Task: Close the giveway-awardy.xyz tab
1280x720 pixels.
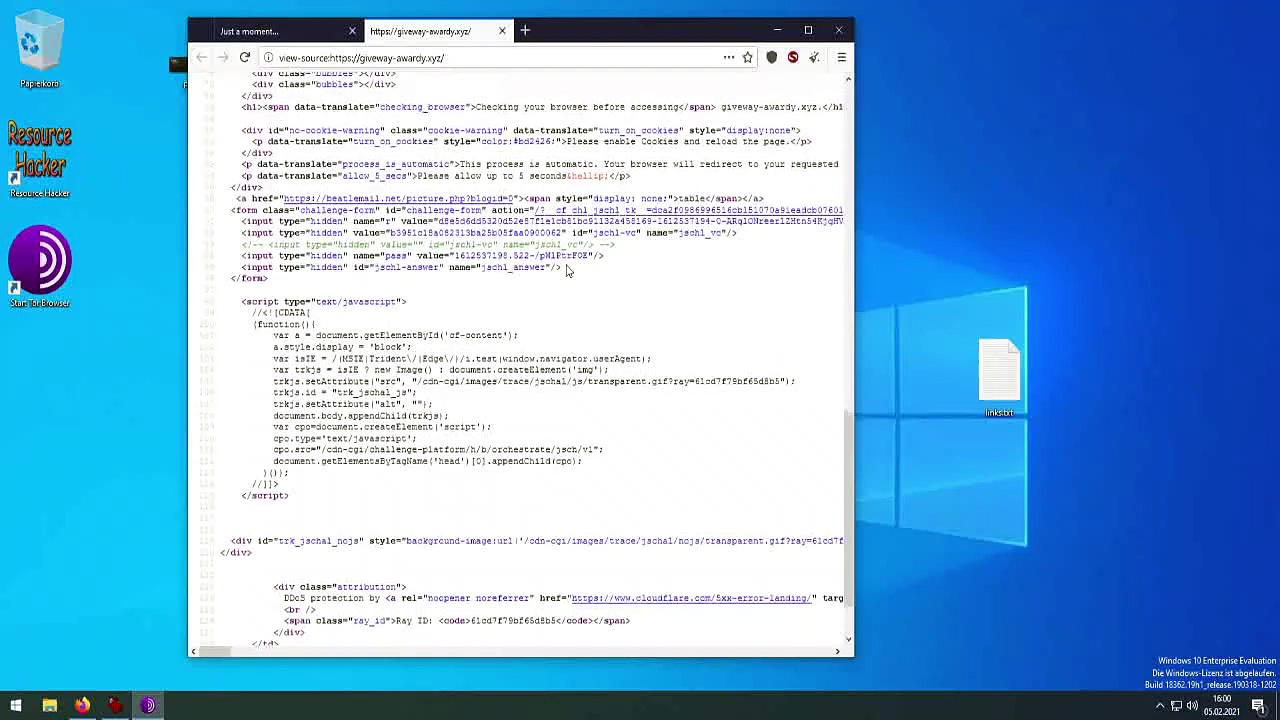Action: [502, 31]
